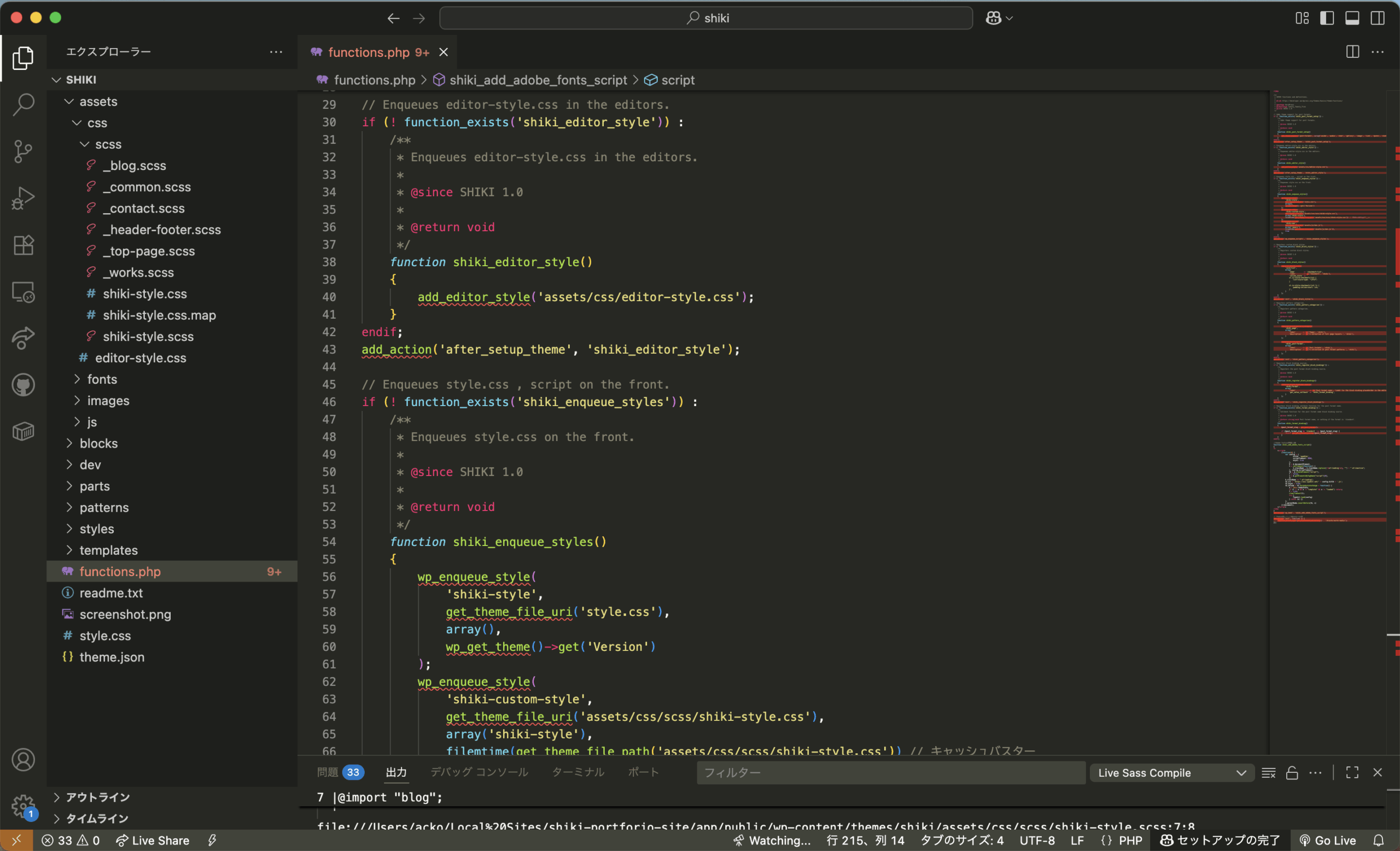Expand the fonts folder
The image size is (1400, 851).
102,379
